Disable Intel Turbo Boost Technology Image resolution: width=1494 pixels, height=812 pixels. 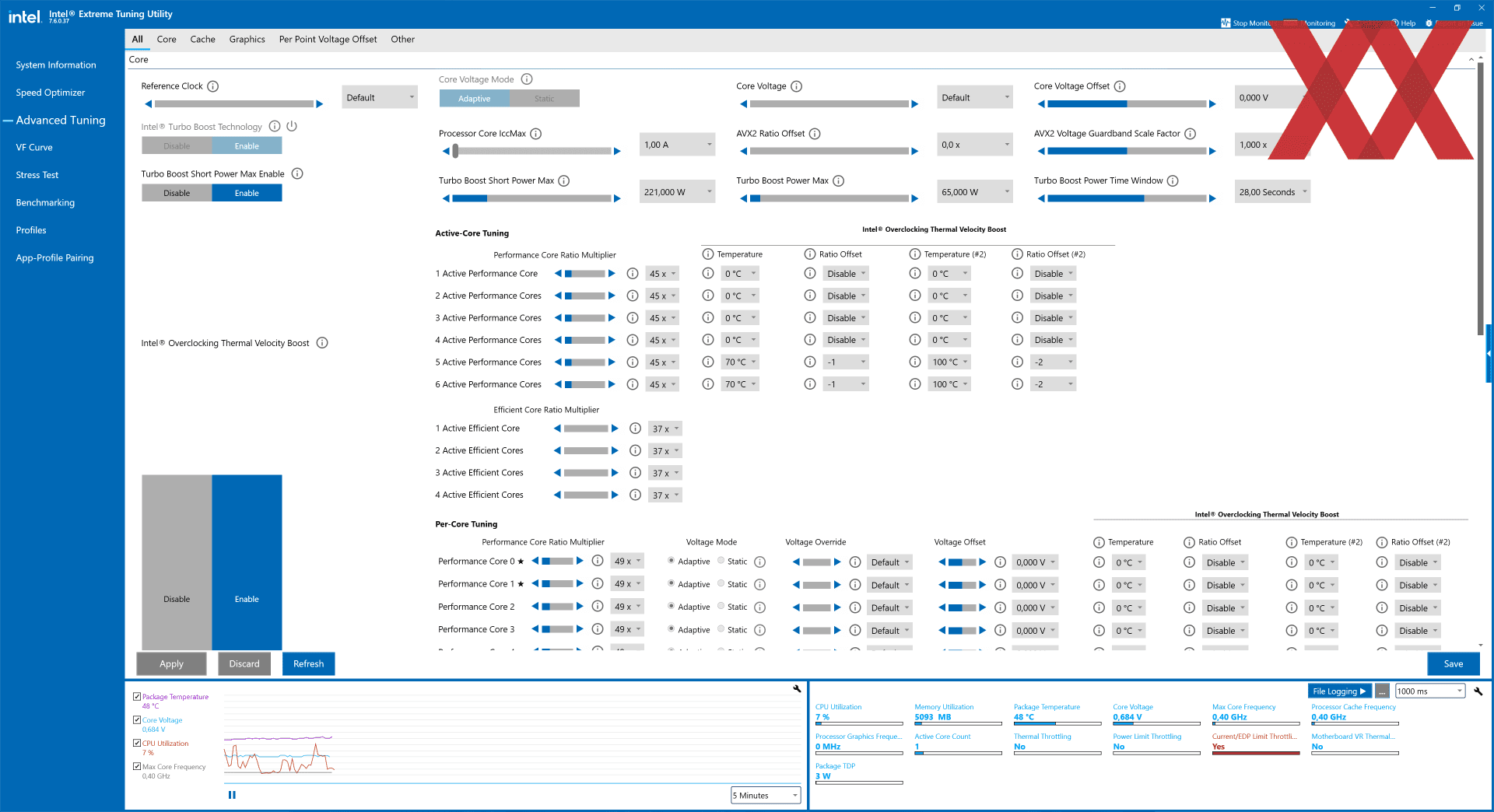[x=177, y=146]
